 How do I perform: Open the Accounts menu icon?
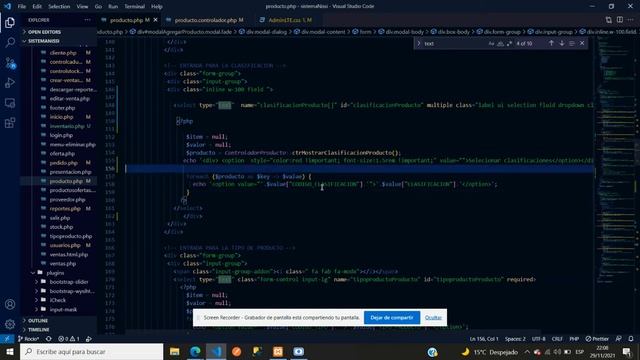[x=10, y=304]
